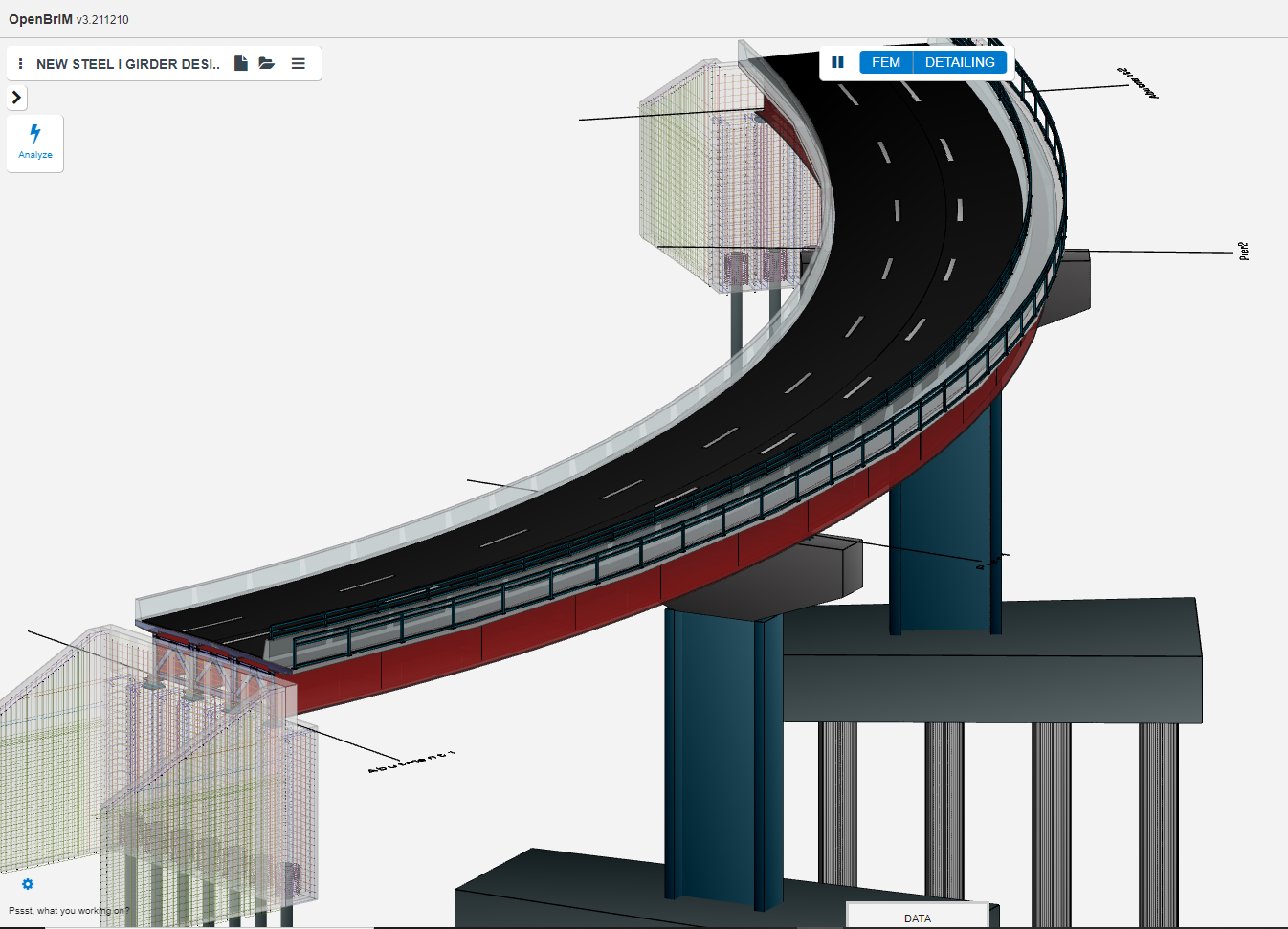Select the Pier2 label in the model
The image size is (1288, 929).
tap(1243, 251)
